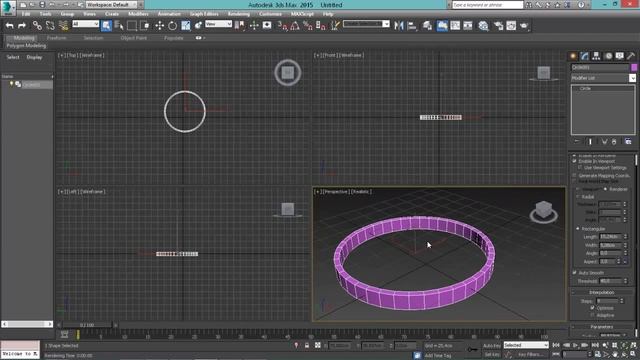
Task: Open the named selection sets dropdown
Action: (367, 24)
